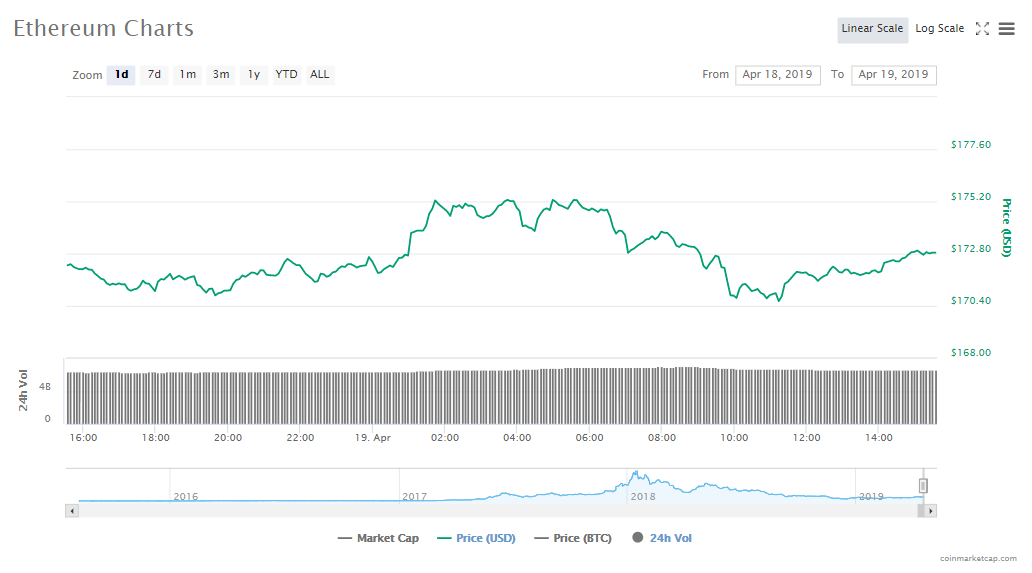
Task: Click the fullscreen expand icon
Action: (x=982, y=29)
